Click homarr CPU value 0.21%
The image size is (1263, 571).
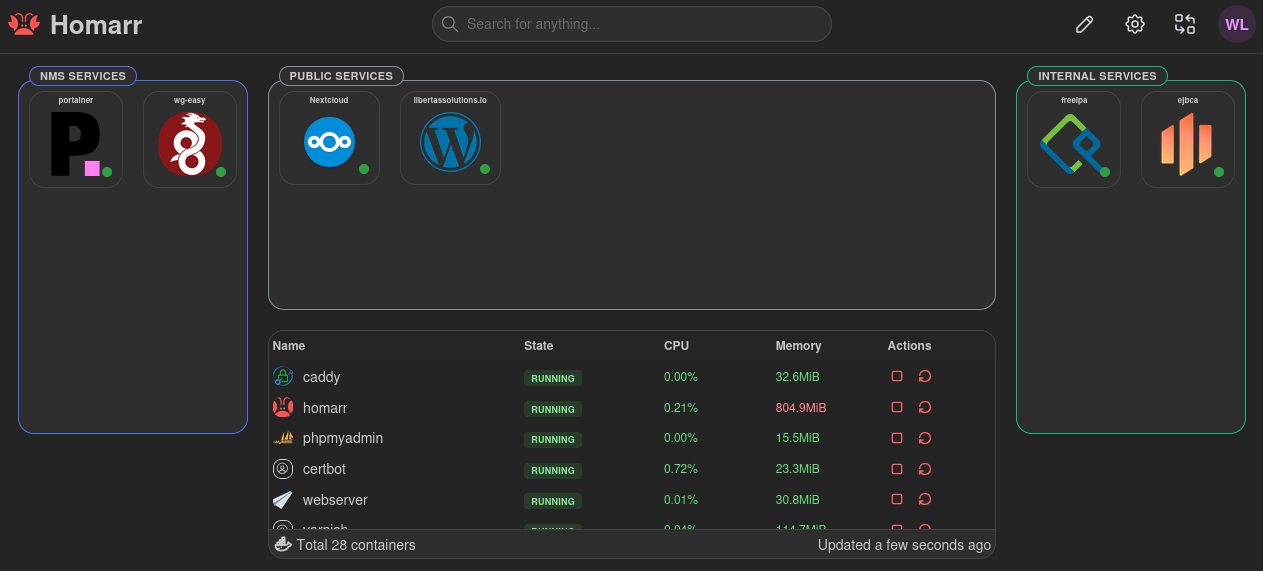(x=681, y=408)
